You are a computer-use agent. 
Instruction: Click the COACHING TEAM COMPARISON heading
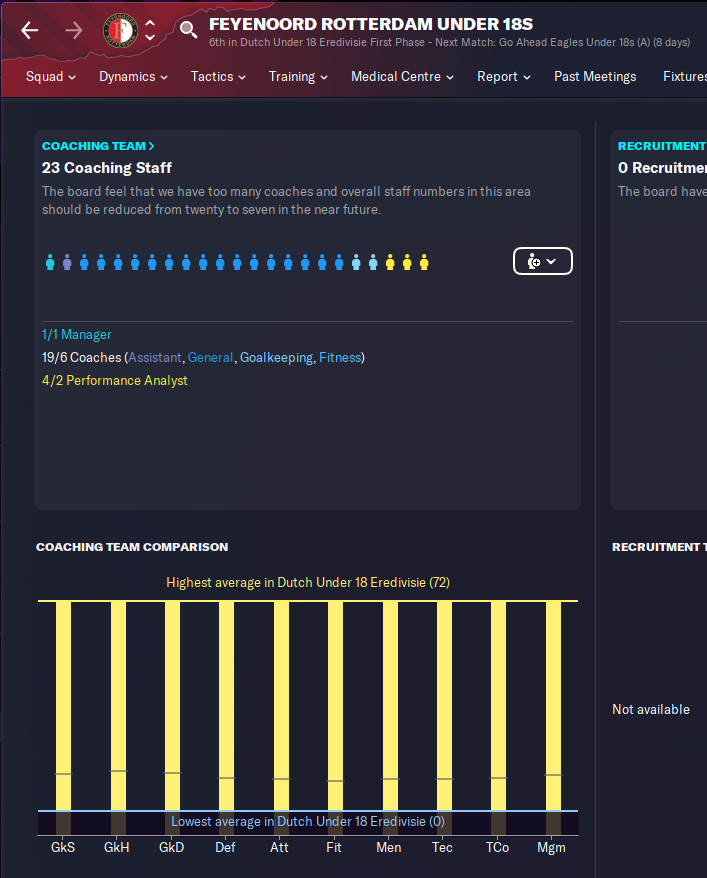[x=132, y=547]
